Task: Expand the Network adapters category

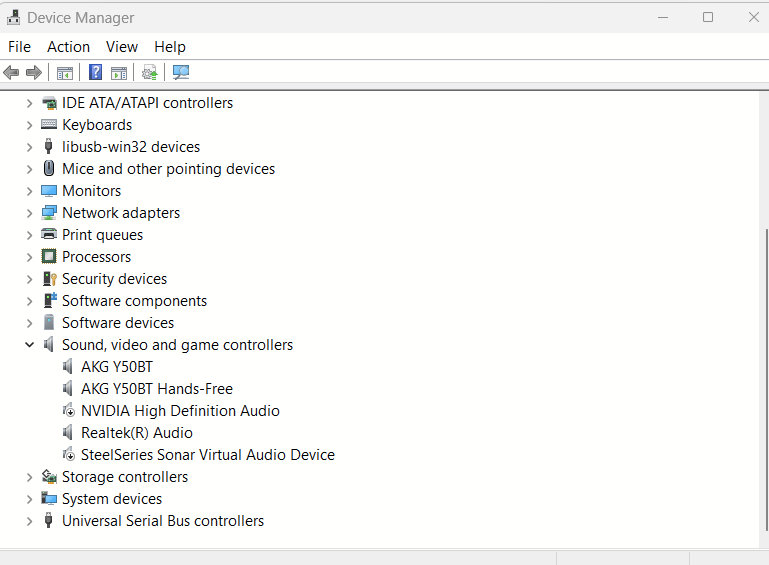Action: tap(29, 213)
